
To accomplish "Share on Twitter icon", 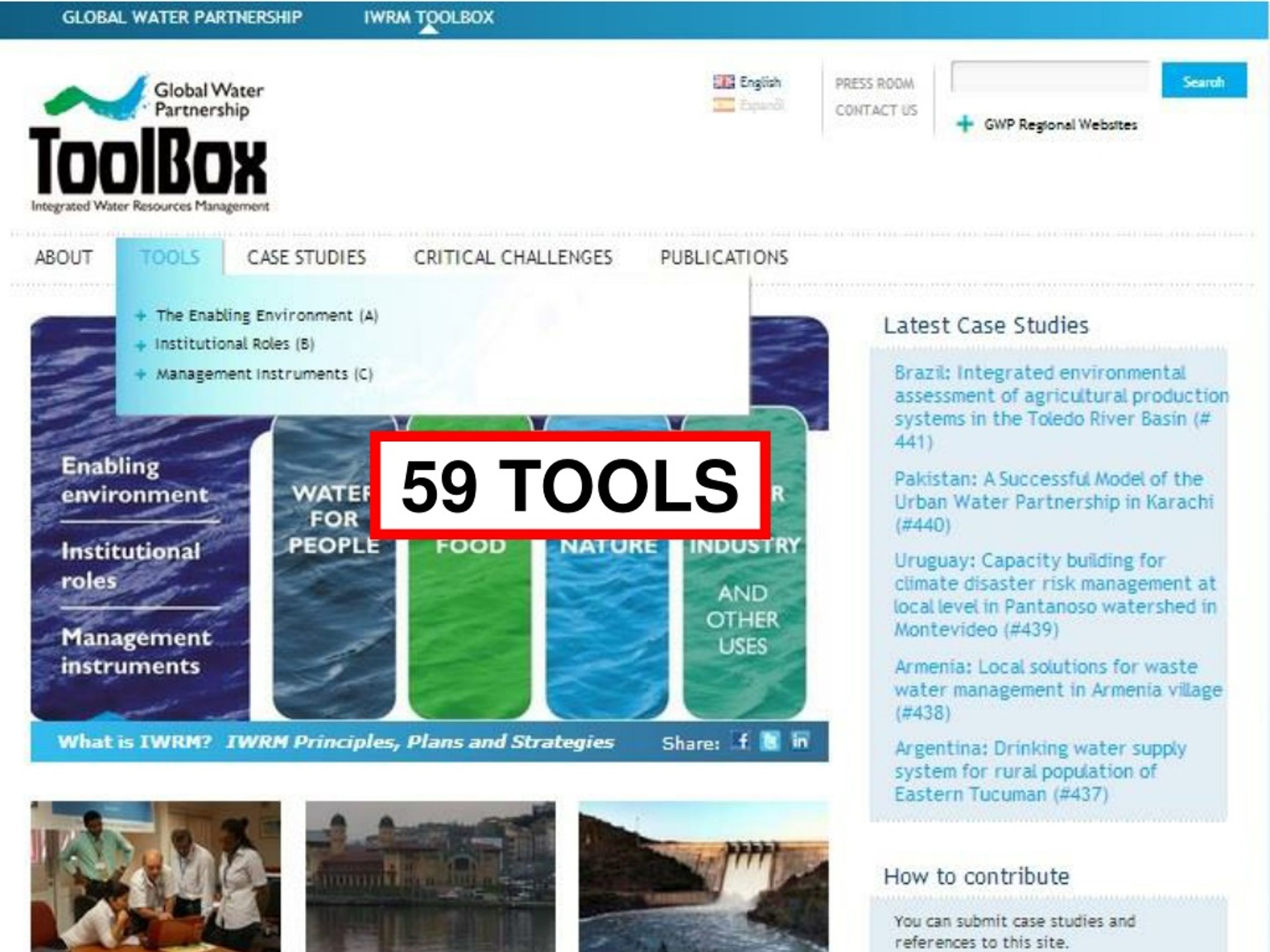I will [770, 741].
